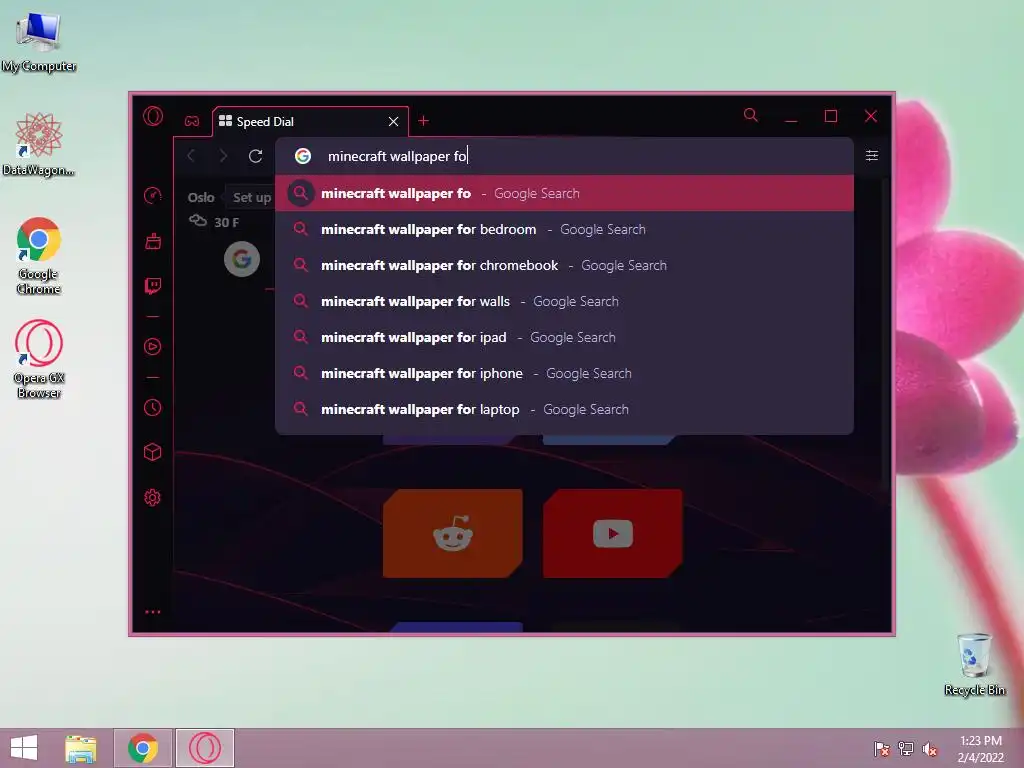The width and height of the screenshot is (1024, 768).
Task: Click the Google G speed dial icon
Action: click(242, 259)
